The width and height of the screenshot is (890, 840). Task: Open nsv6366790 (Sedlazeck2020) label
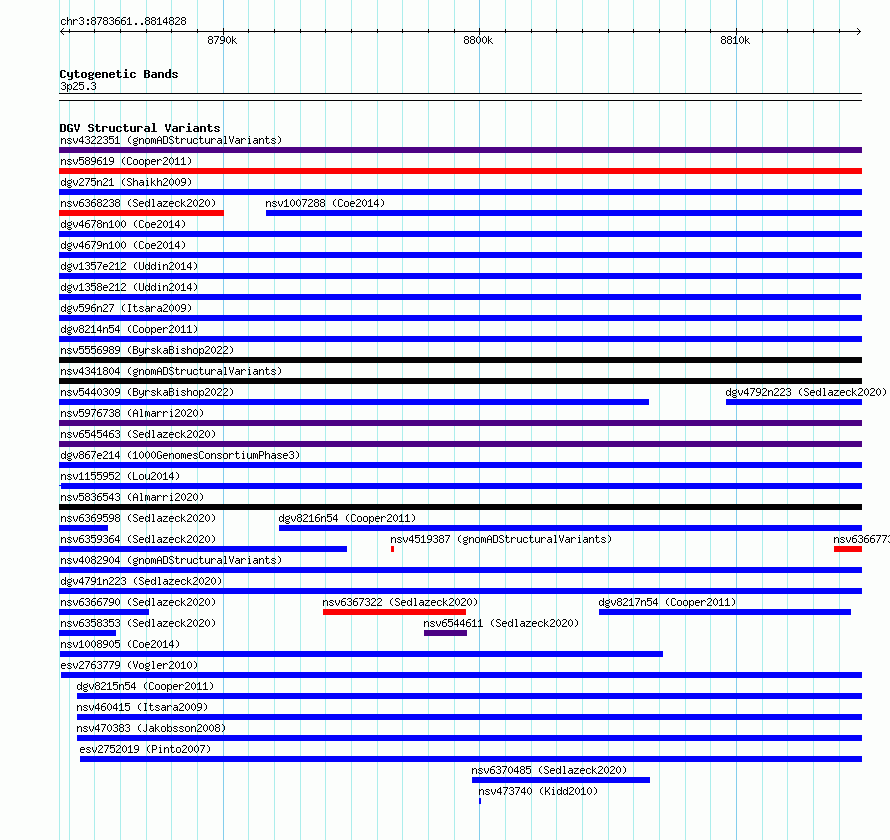point(138,602)
